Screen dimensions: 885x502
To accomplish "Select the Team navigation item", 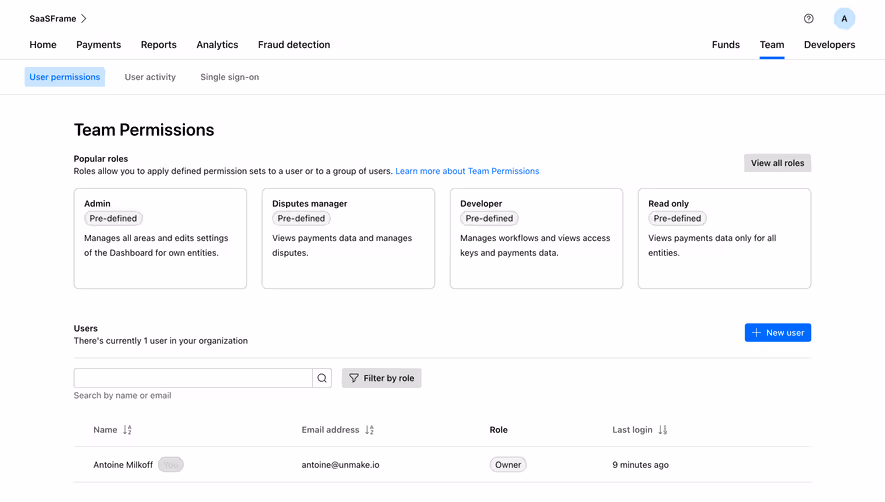I will pyautogui.click(x=772, y=45).
